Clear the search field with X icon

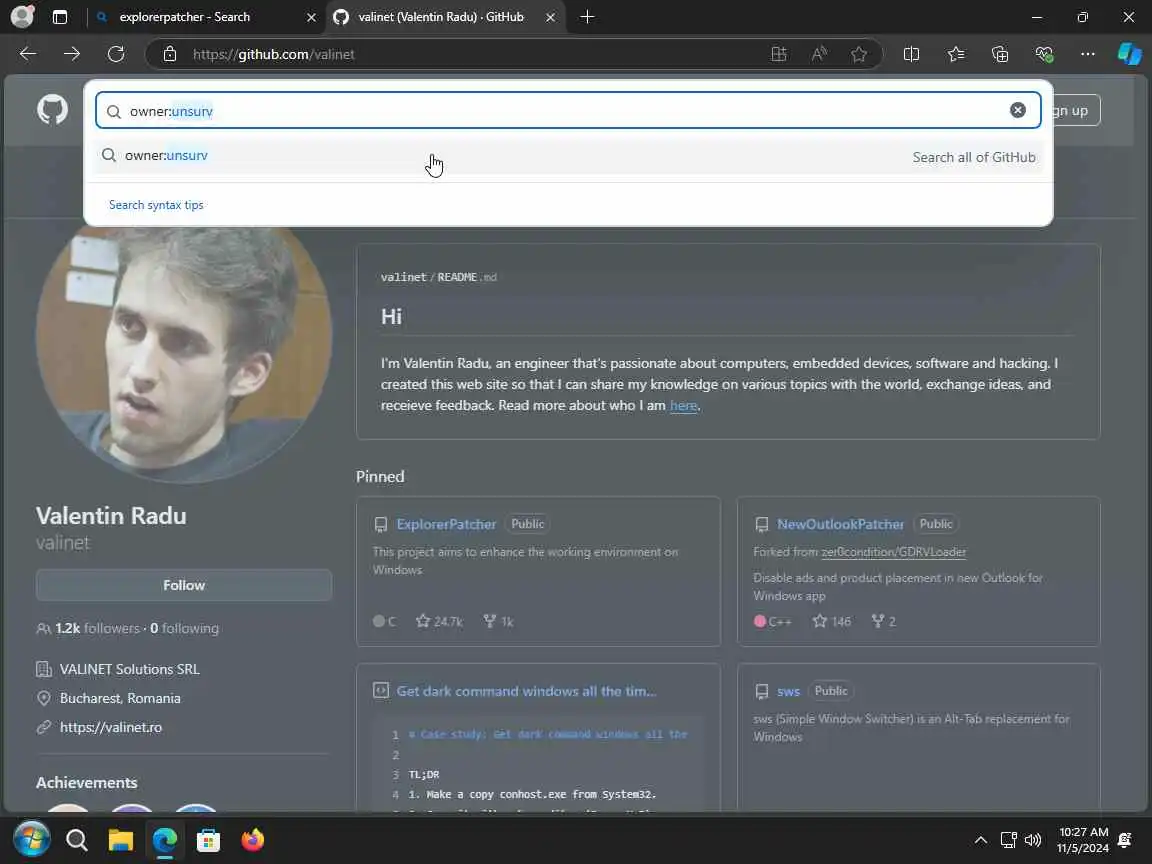(x=1018, y=110)
